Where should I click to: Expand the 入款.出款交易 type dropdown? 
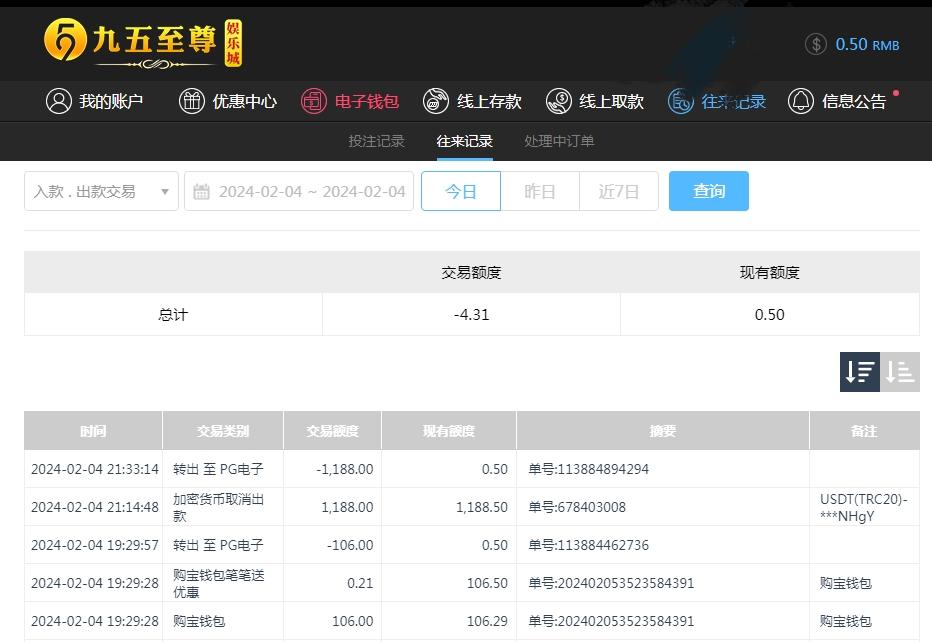101,191
